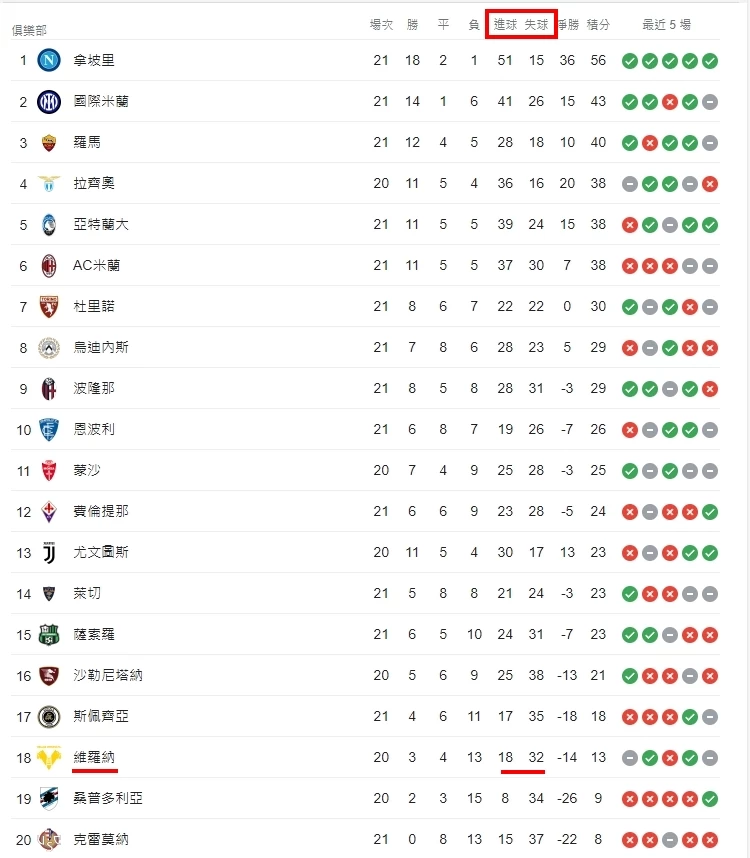Open the 克雷莫納 team row
The height and width of the screenshot is (858, 750).
point(365,839)
